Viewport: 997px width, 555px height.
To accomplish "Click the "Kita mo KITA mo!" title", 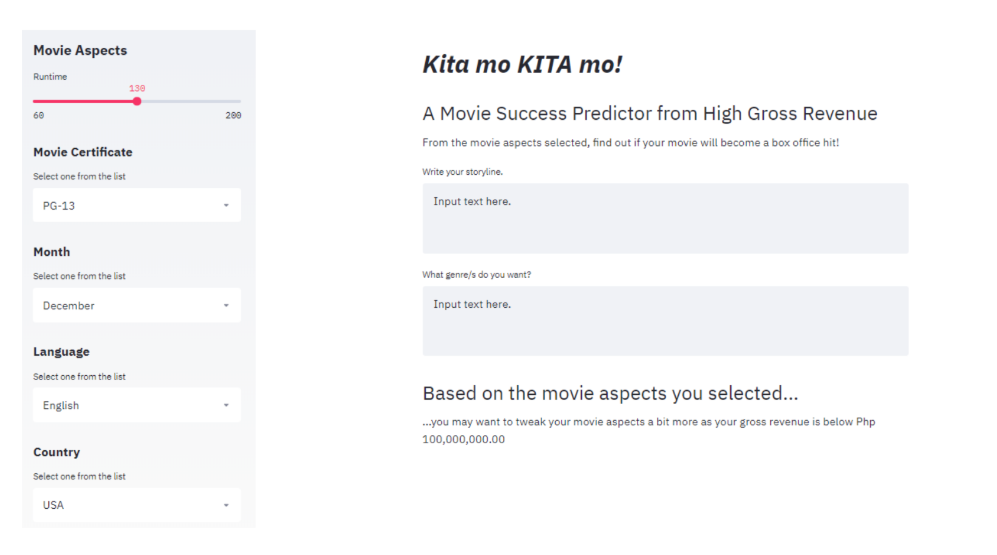I will click(x=522, y=65).
